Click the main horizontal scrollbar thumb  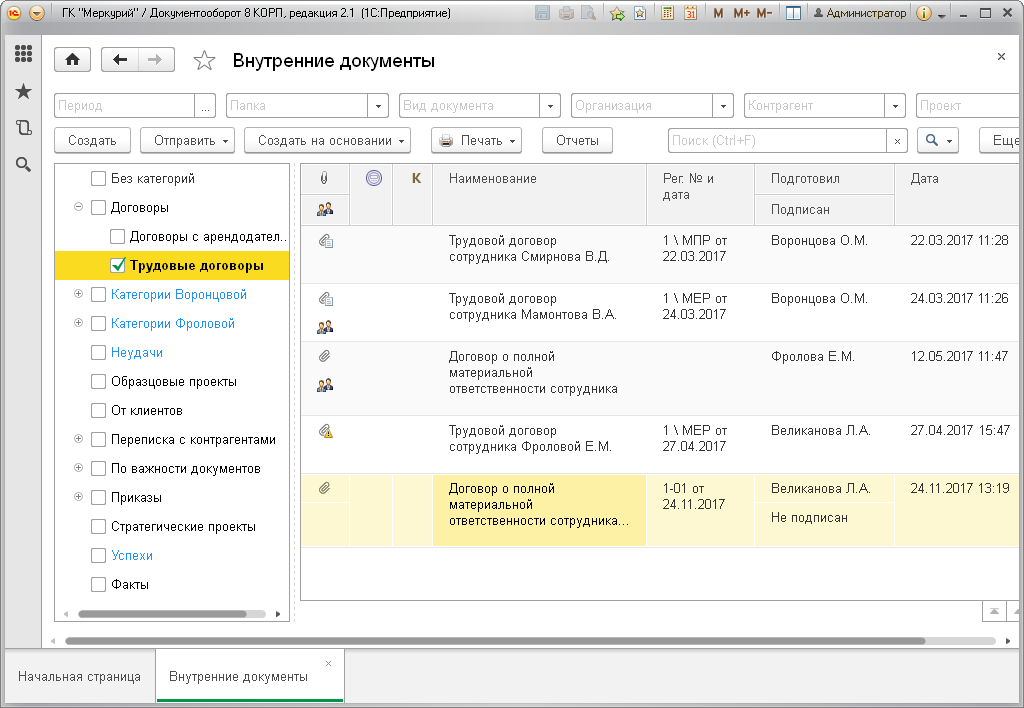tap(495, 641)
